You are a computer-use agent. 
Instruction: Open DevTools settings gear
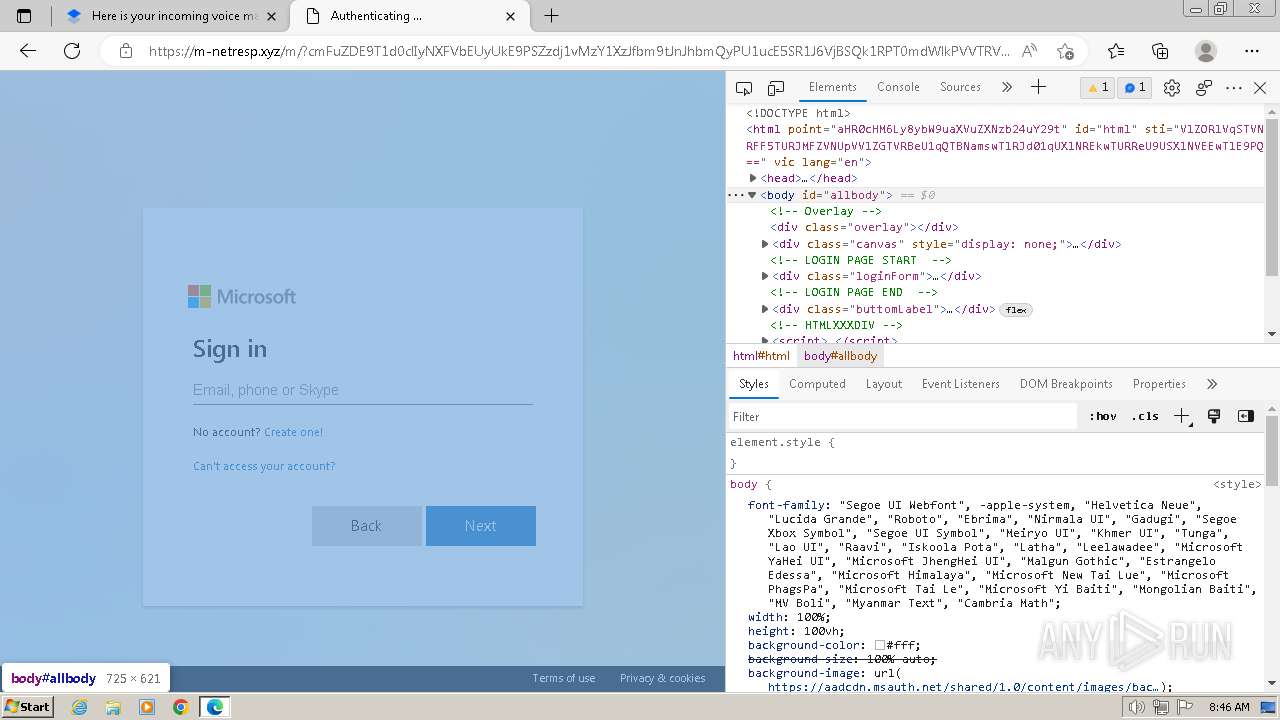click(x=1172, y=88)
